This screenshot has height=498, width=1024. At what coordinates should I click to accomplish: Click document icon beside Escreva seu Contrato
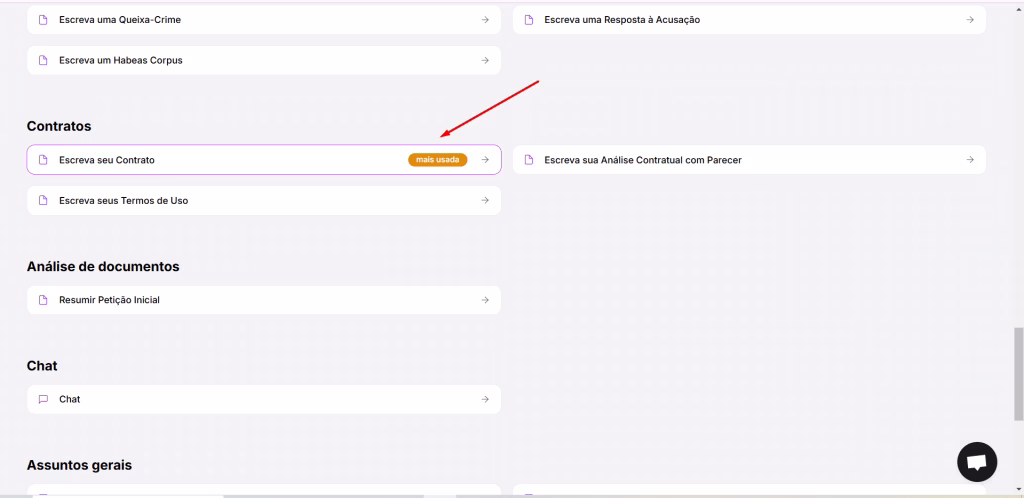point(43,160)
